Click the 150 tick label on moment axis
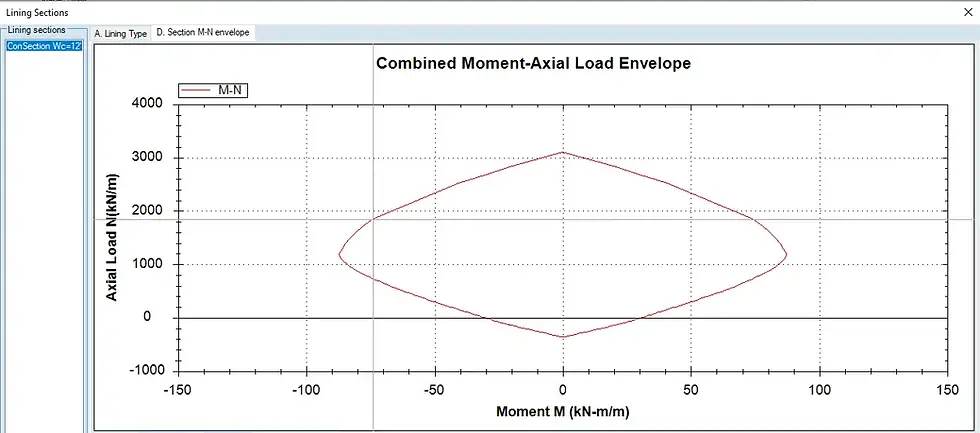 [947, 391]
